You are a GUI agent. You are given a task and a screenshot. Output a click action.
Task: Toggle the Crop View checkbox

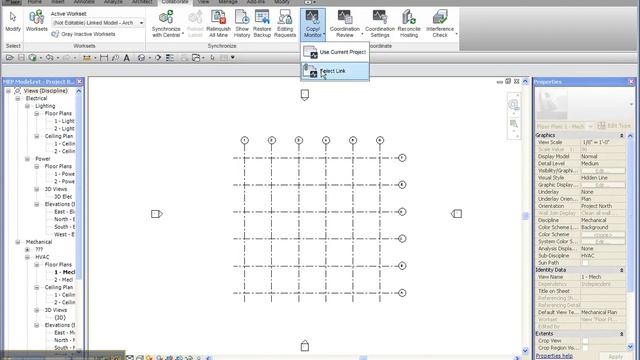pyautogui.click(x=585, y=341)
